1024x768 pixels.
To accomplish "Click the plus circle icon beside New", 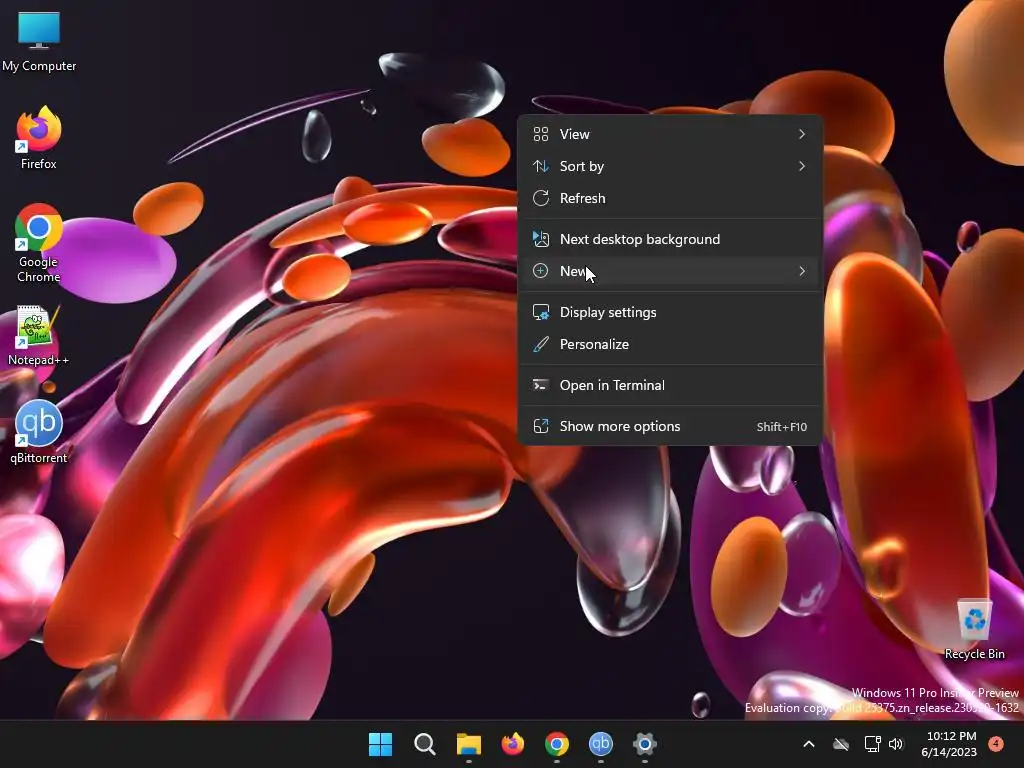I will 541,271.
